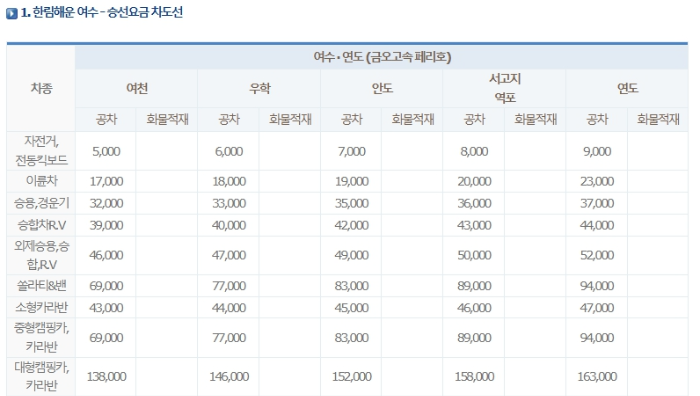Click the 33,000 fare for 승용,경운기
The height and width of the screenshot is (396, 700).
click(x=229, y=203)
